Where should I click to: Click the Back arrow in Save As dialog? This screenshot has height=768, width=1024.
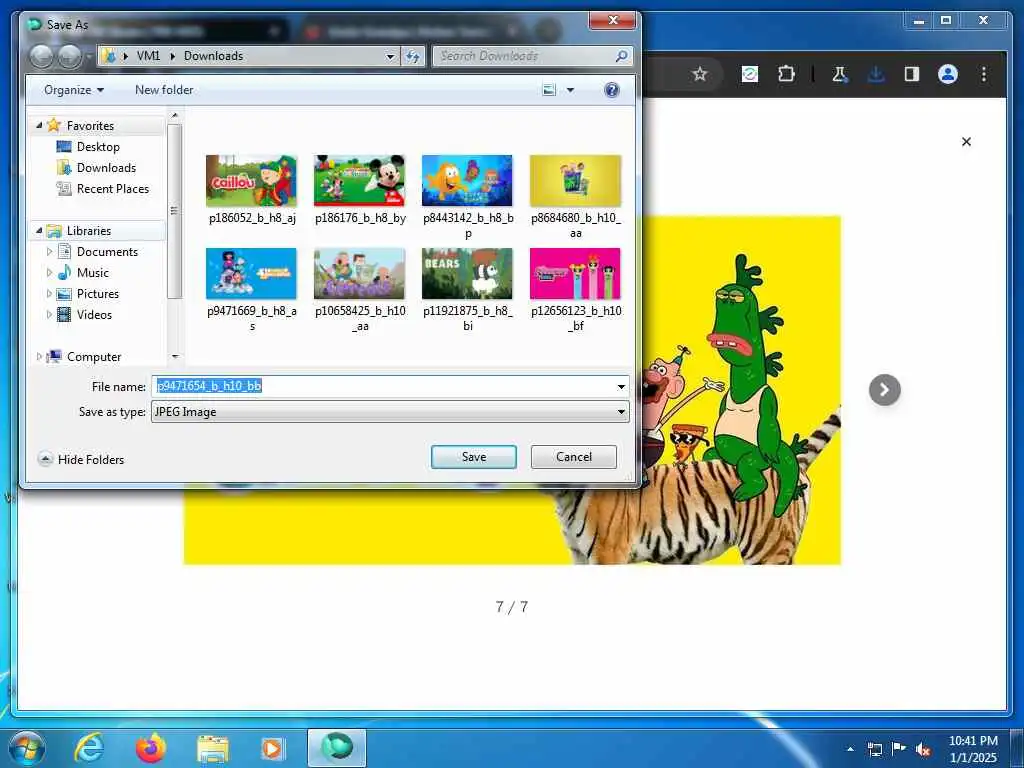[x=42, y=57]
